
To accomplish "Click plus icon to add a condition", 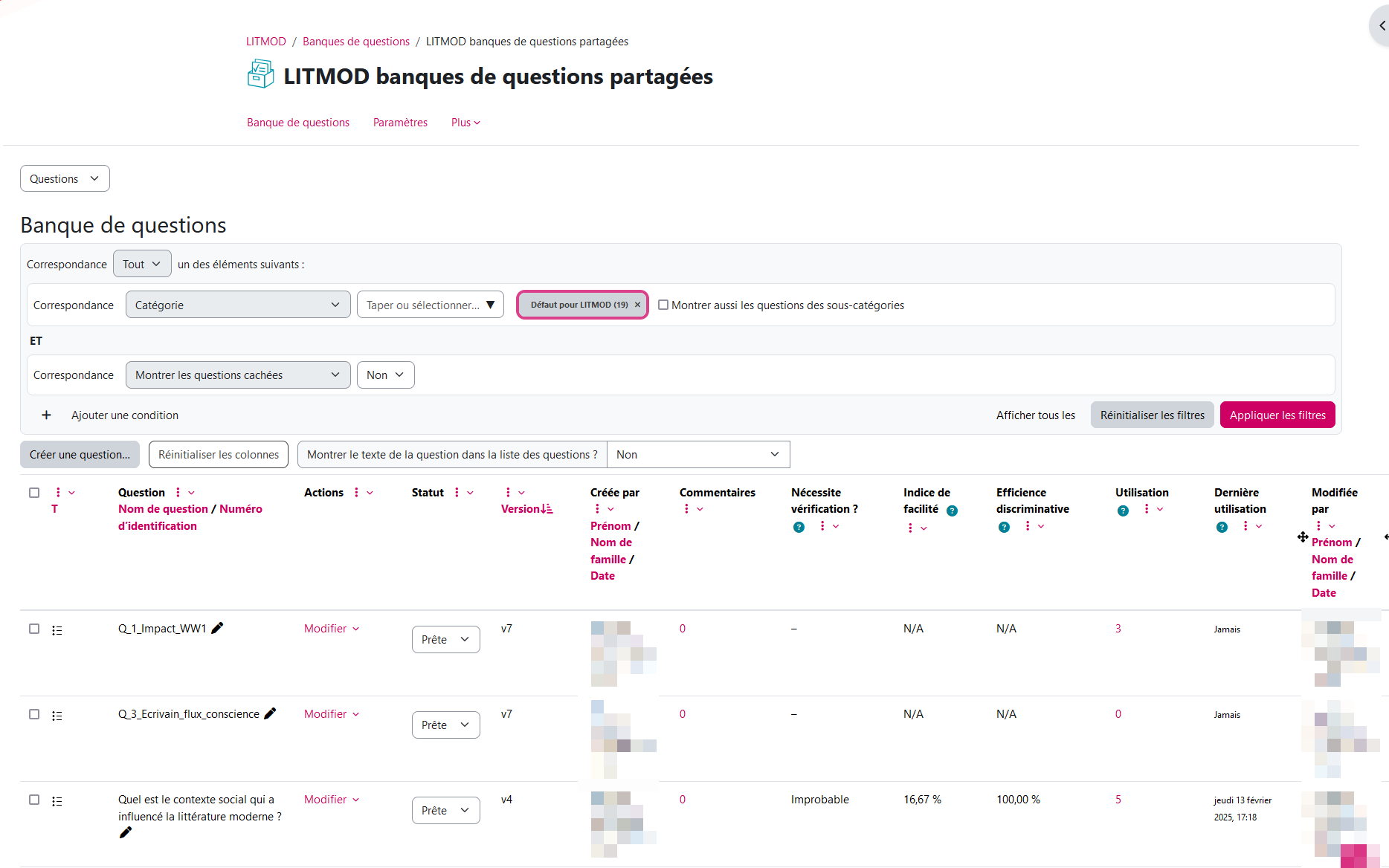I will coord(46,415).
